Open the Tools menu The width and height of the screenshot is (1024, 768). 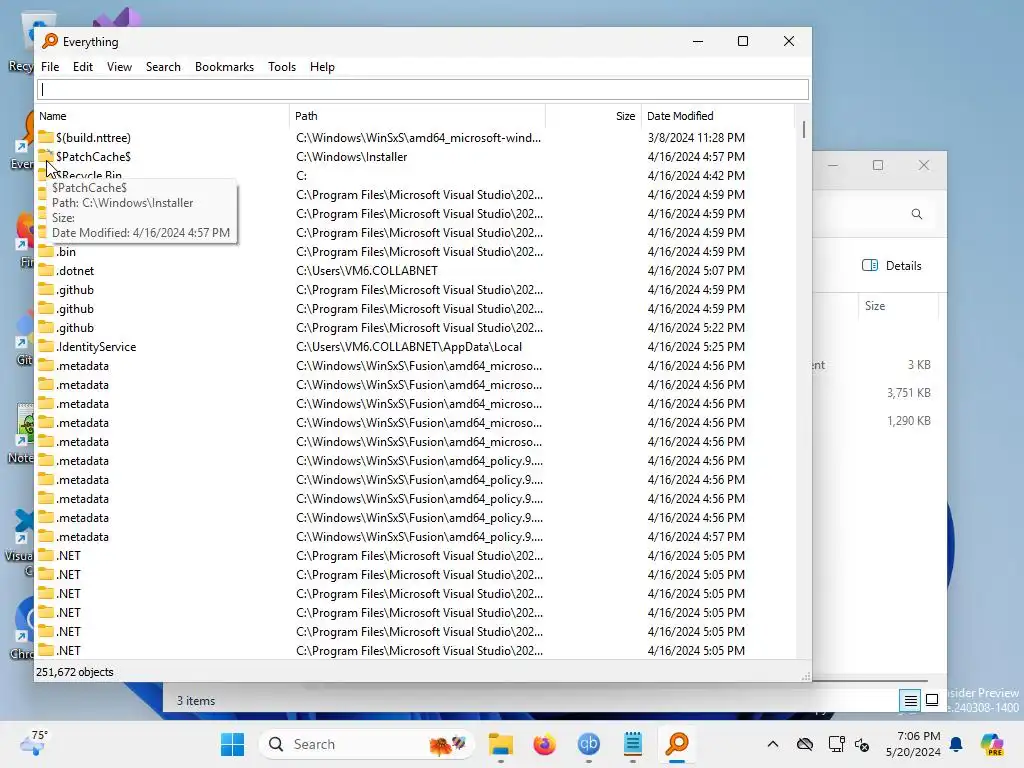click(281, 67)
